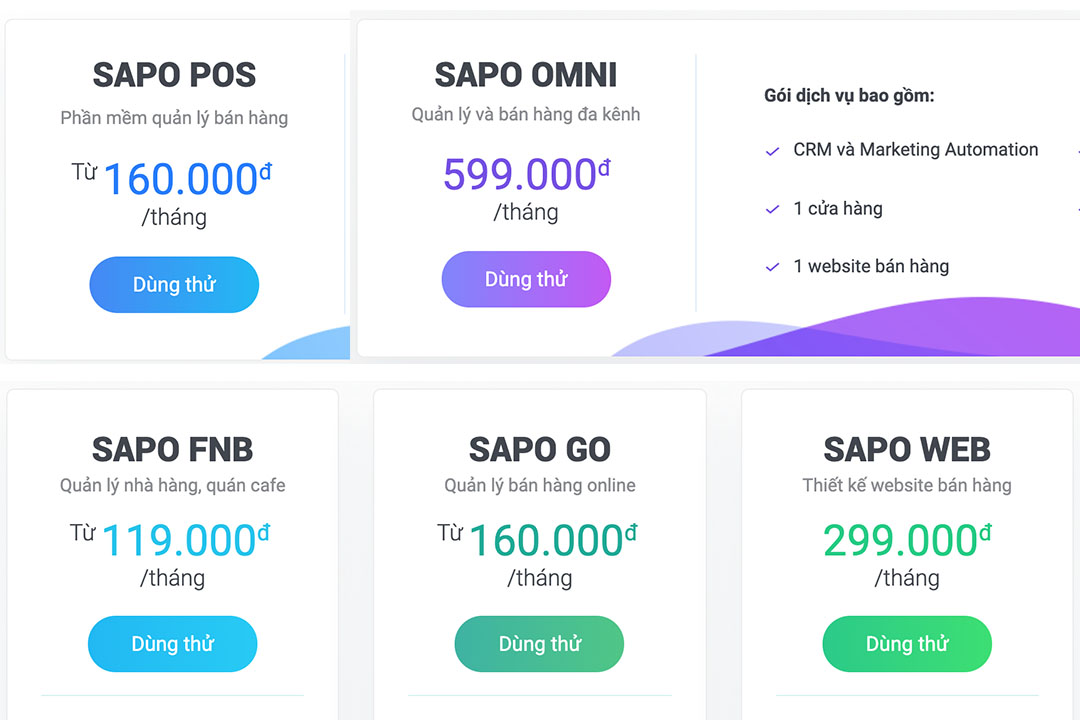Select the SAPO WEB heading

(x=906, y=449)
